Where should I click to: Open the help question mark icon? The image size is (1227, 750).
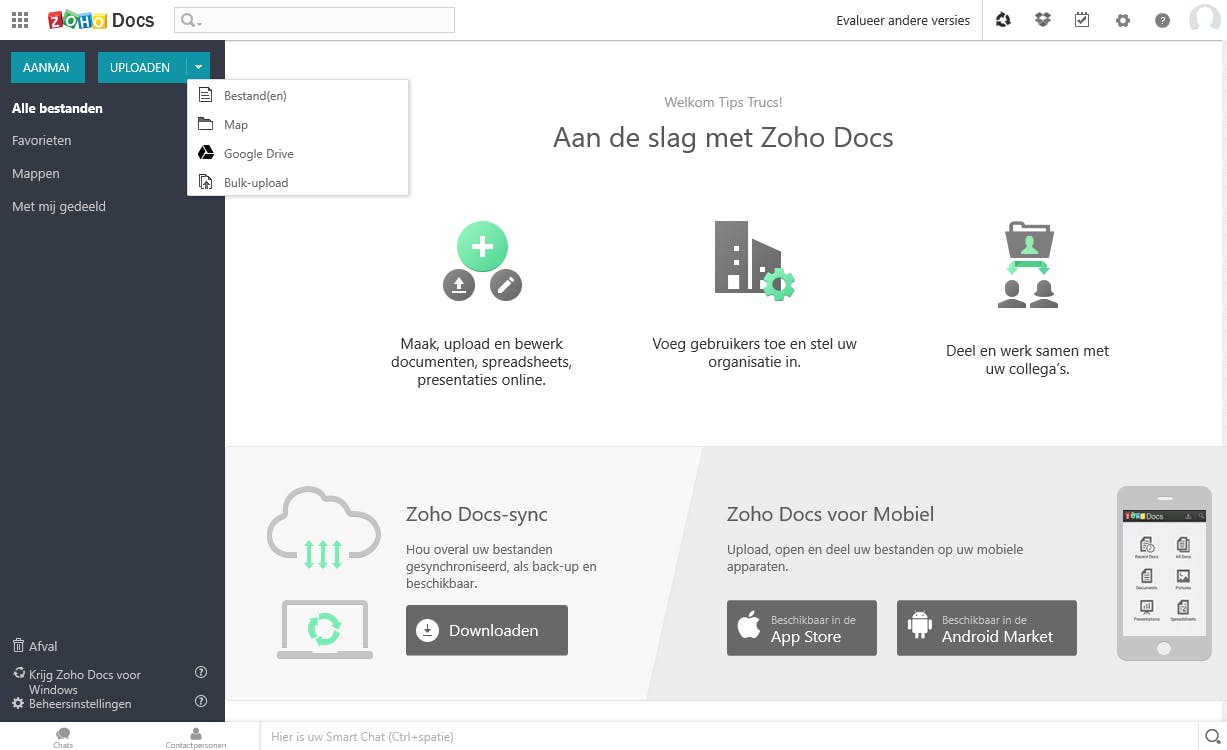1162,20
